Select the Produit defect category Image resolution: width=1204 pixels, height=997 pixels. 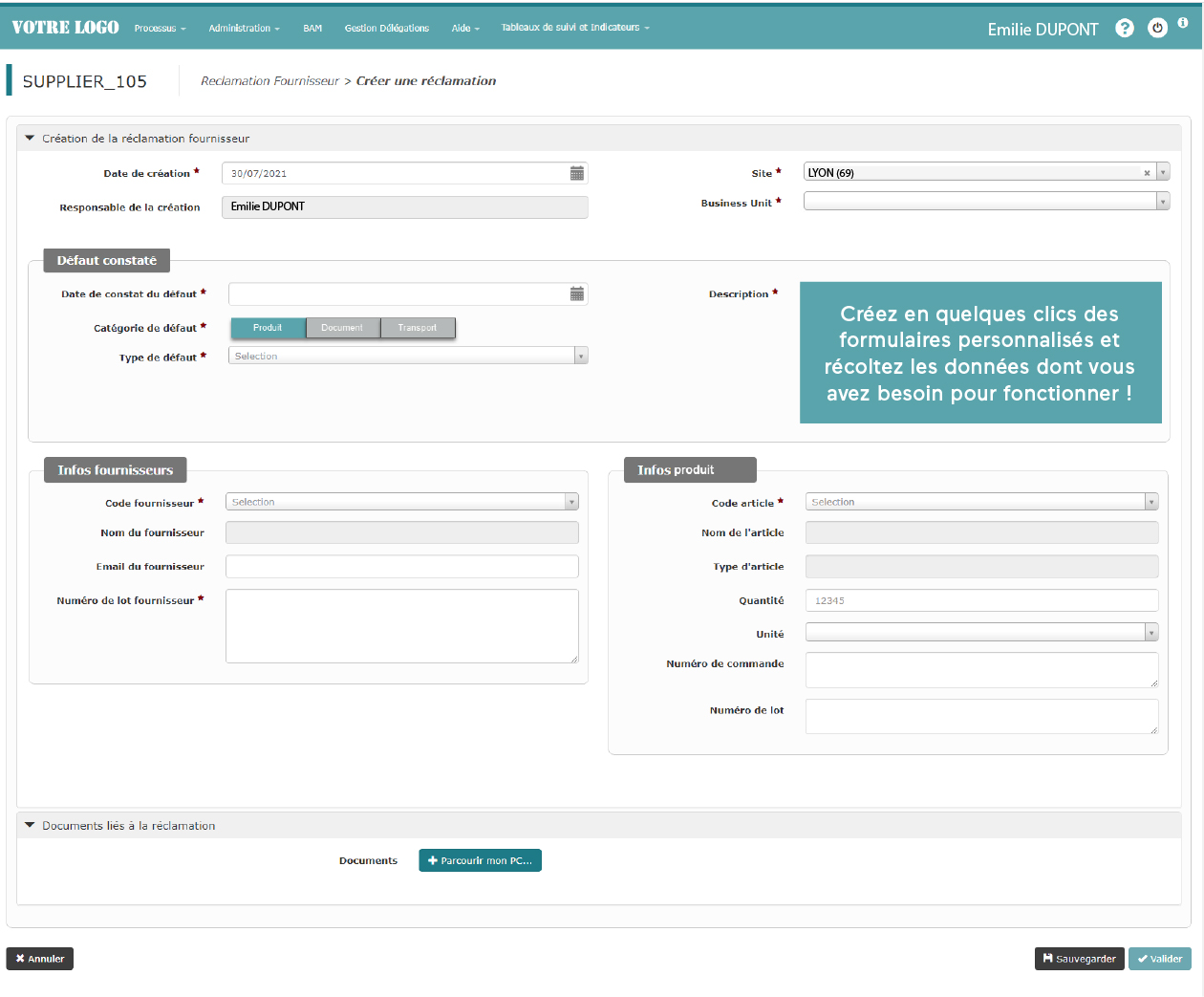[268, 327]
